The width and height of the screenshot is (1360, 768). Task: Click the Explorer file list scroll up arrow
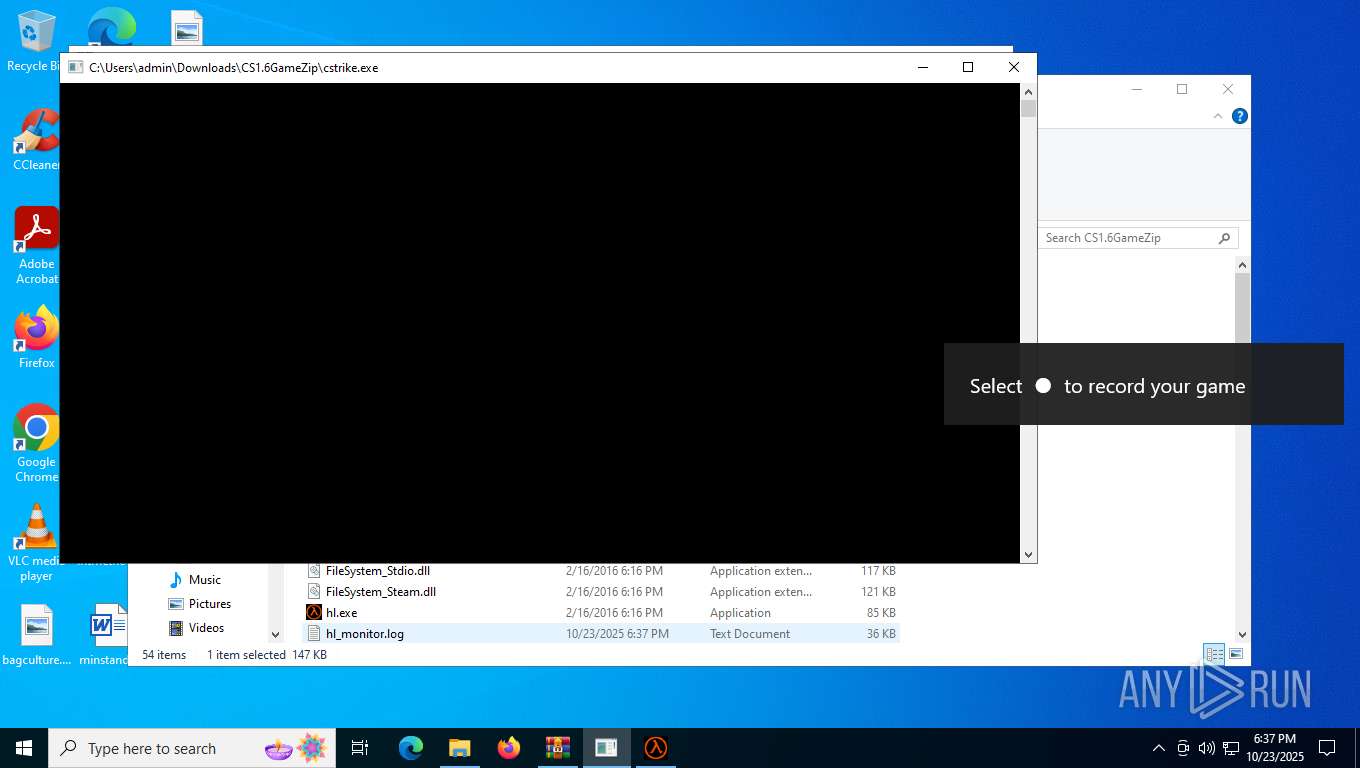(1243, 265)
